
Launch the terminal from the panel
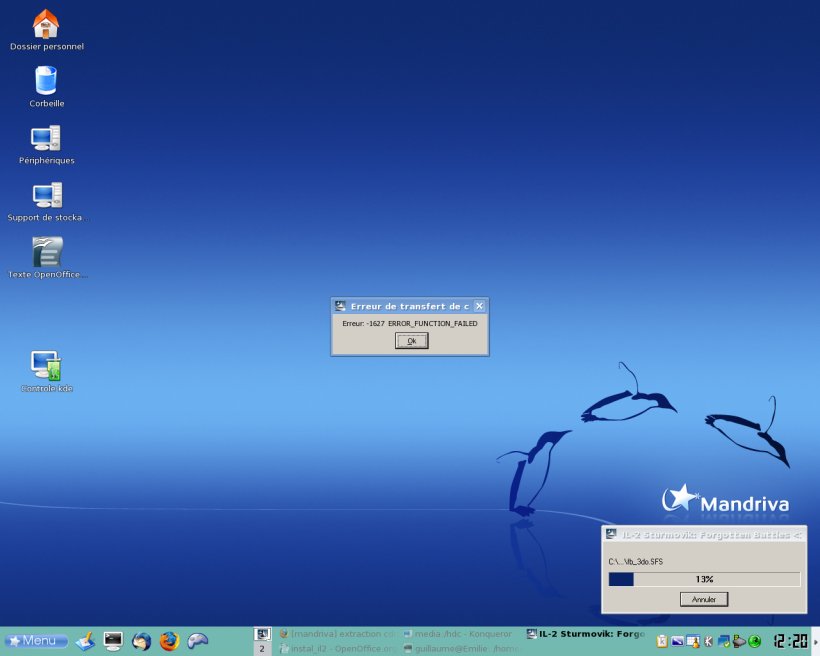pyautogui.click(x=113, y=641)
